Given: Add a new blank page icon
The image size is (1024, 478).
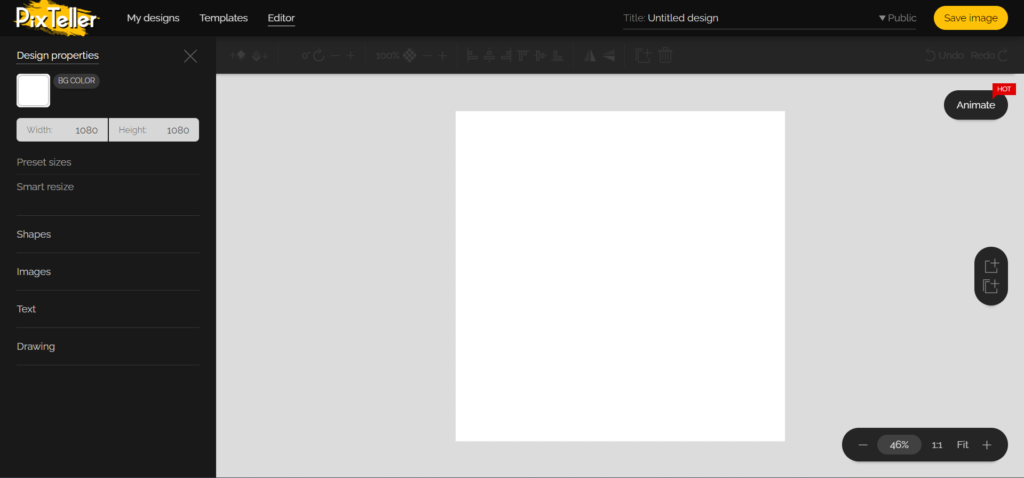Looking at the screenshot, I should tap(991, 266).
